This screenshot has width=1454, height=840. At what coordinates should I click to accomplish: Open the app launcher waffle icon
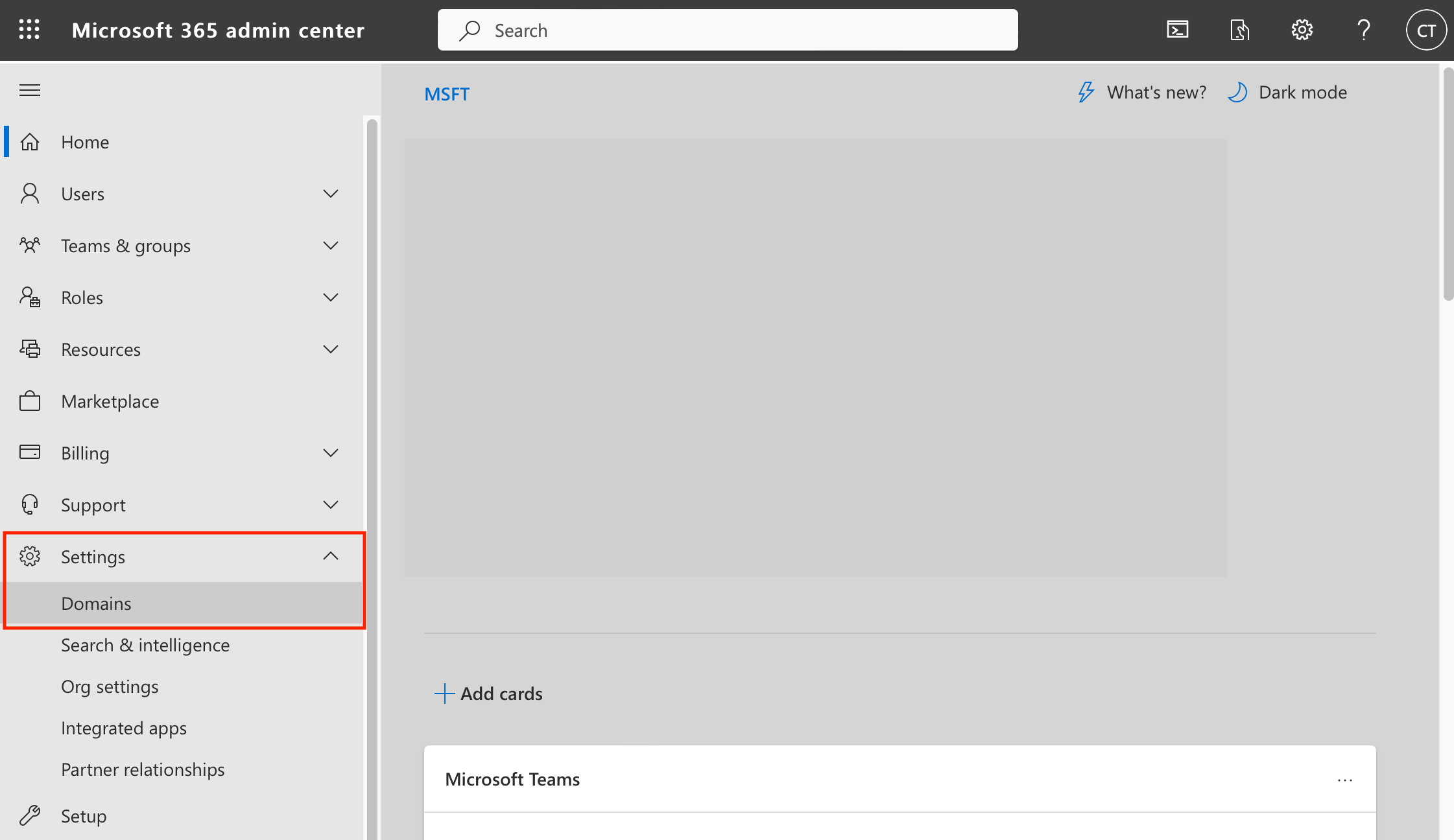tap(29, 30)
